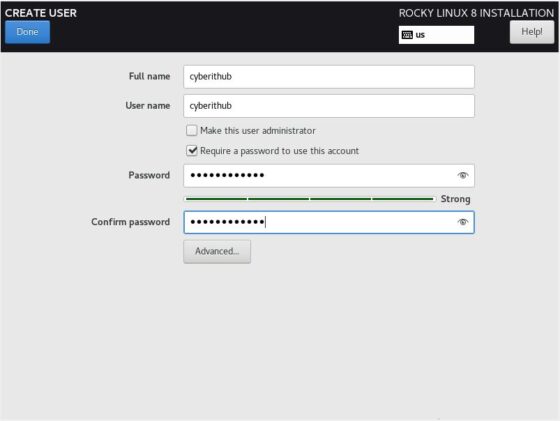
Task: Click the keyboard icon beside us
Action: (x=407, y=35)
